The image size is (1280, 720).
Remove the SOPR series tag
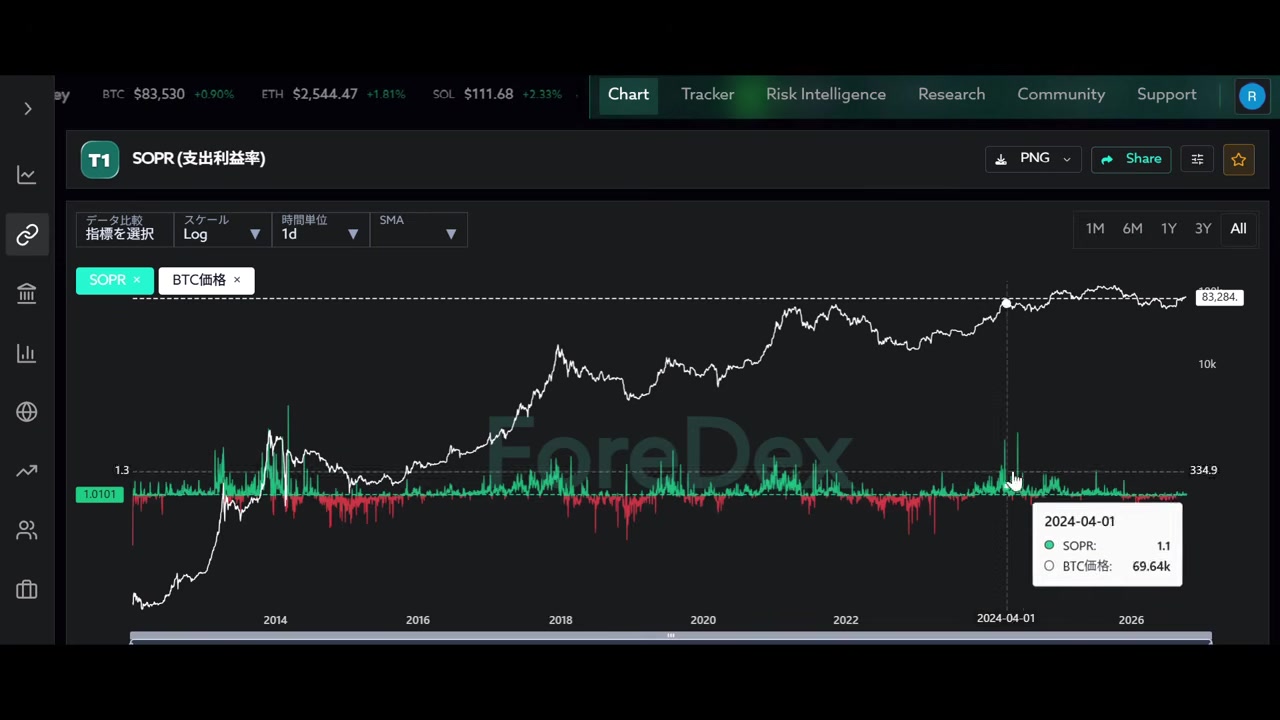click(137, 280)
